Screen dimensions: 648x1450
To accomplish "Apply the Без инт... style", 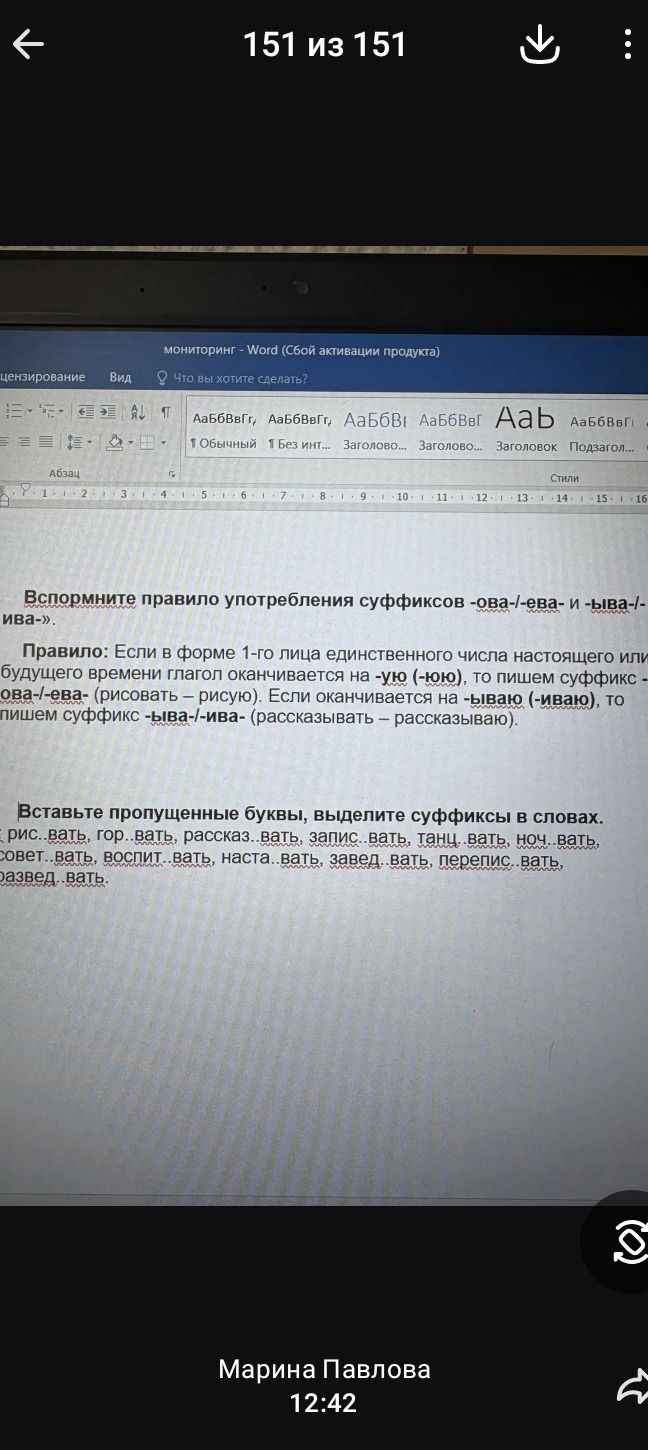I will coord(299,432).
